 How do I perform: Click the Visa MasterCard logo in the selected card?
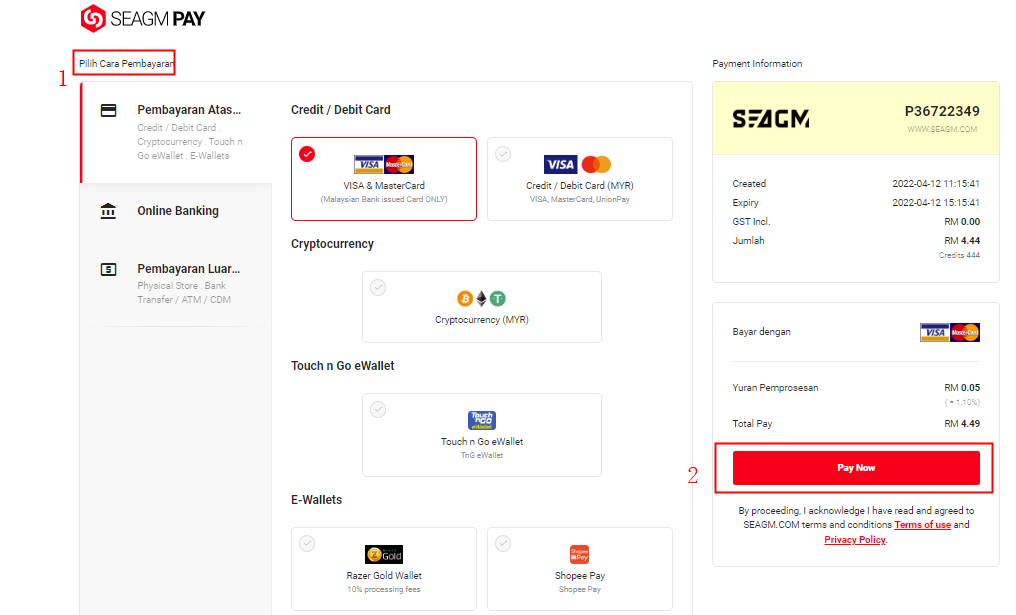[384, 165]
